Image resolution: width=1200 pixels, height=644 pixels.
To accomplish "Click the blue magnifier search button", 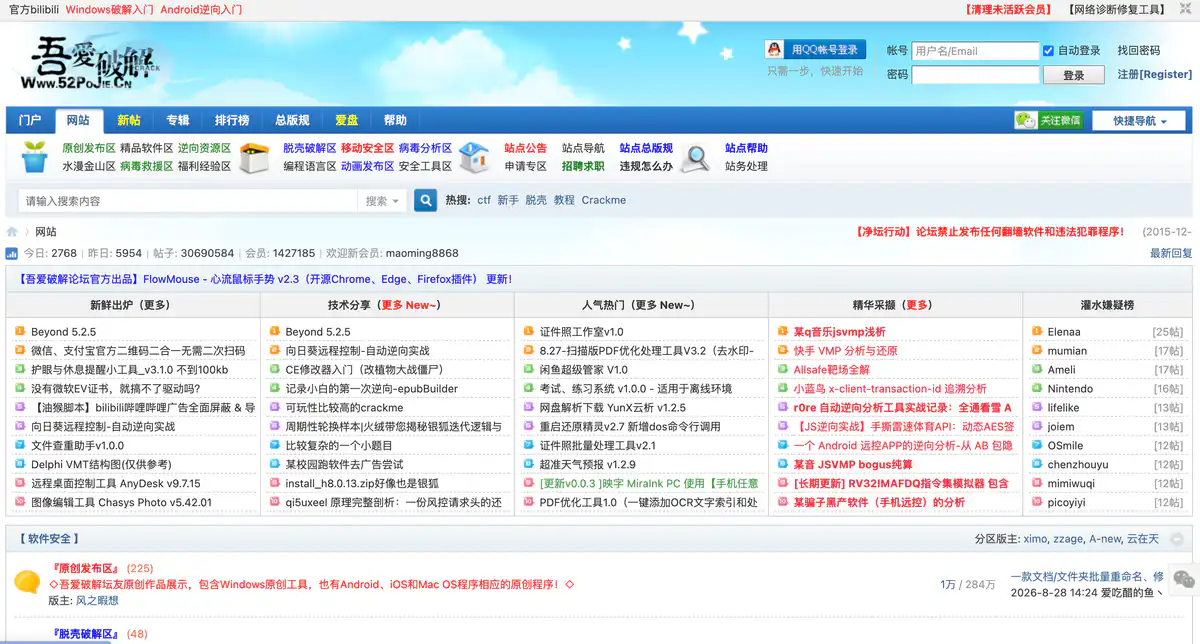I will click(426, 200).
